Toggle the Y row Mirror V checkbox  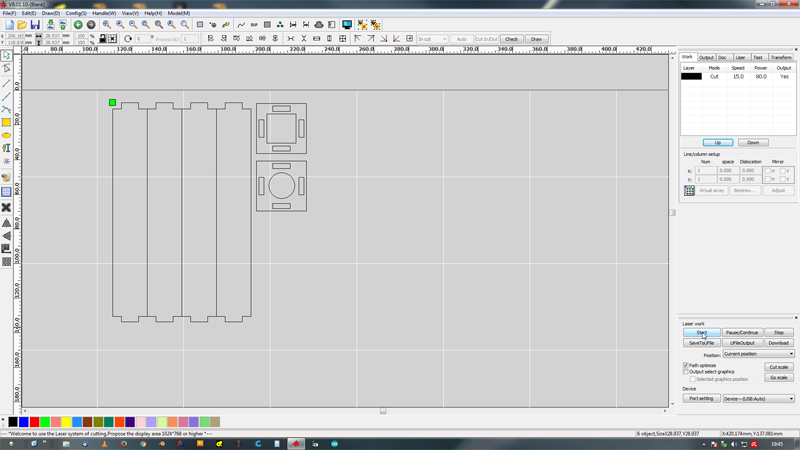click(783, 179)
